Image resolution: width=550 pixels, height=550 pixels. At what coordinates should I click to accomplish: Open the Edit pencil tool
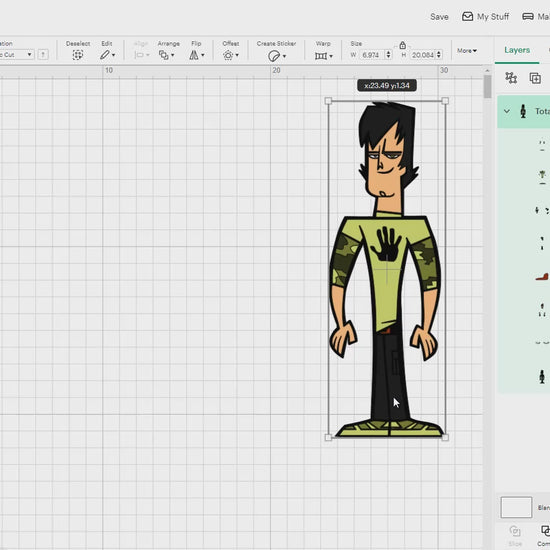pos(105,55)
